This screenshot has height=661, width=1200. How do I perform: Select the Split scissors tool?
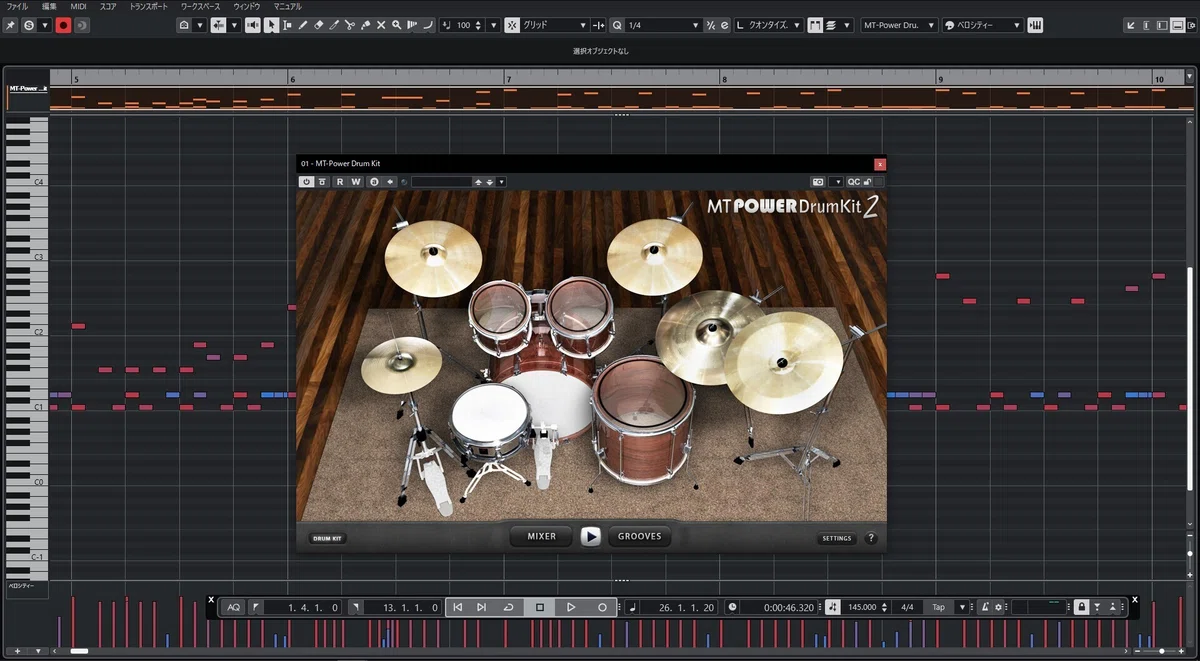pos(349,25)
